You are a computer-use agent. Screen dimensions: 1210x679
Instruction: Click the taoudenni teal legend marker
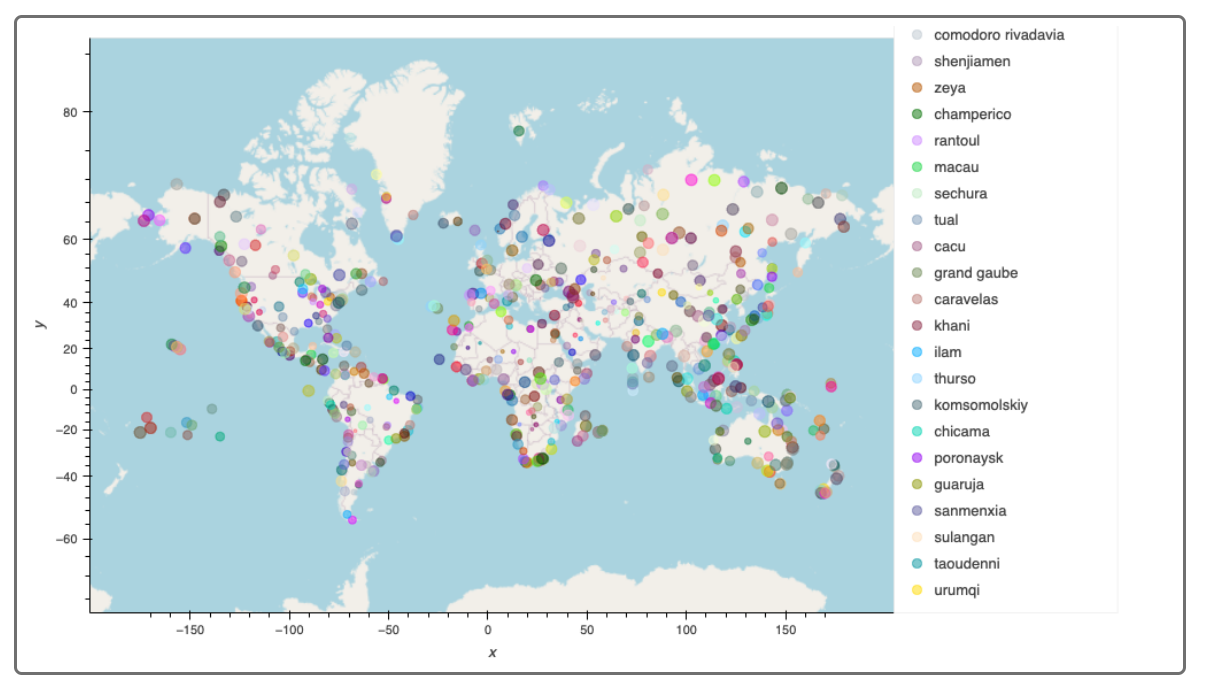(x=917, y=563)
